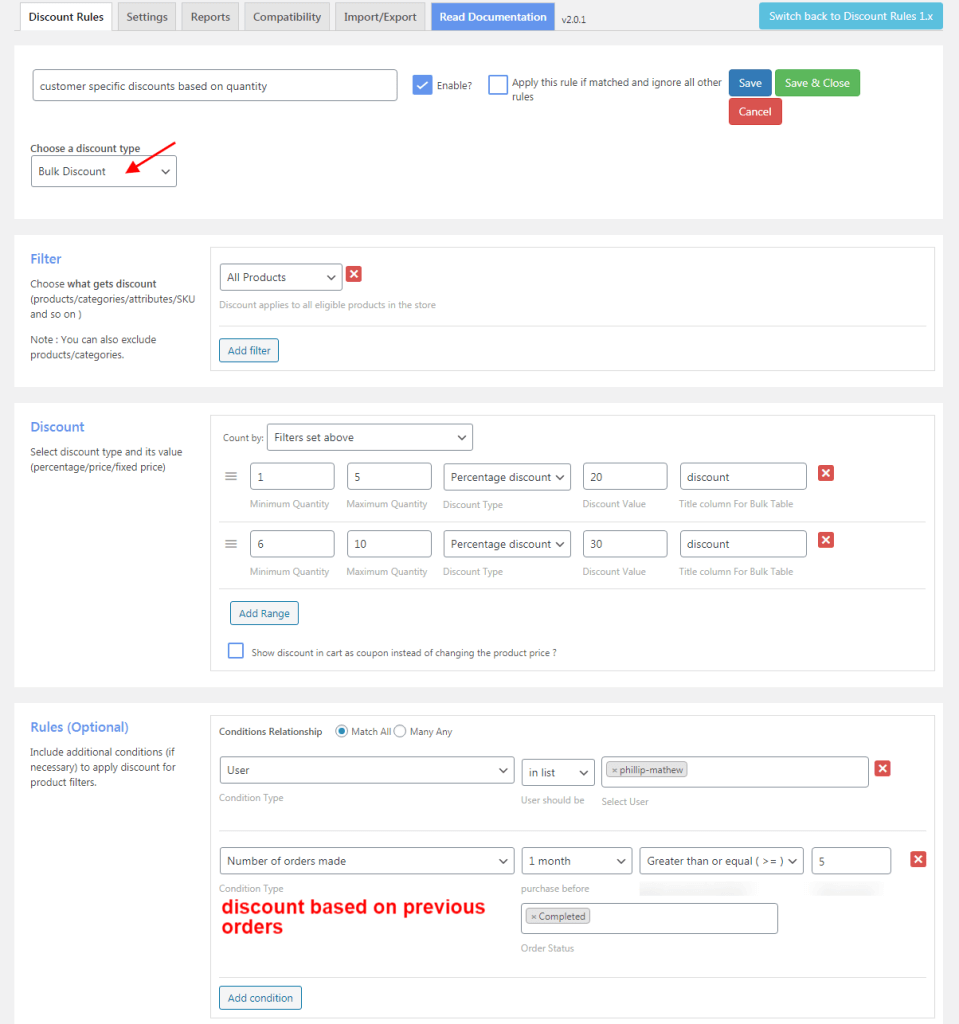Remove phillip-mathew tag from user list
Screen dimensions: 959x1024
[x=614, y=770]
